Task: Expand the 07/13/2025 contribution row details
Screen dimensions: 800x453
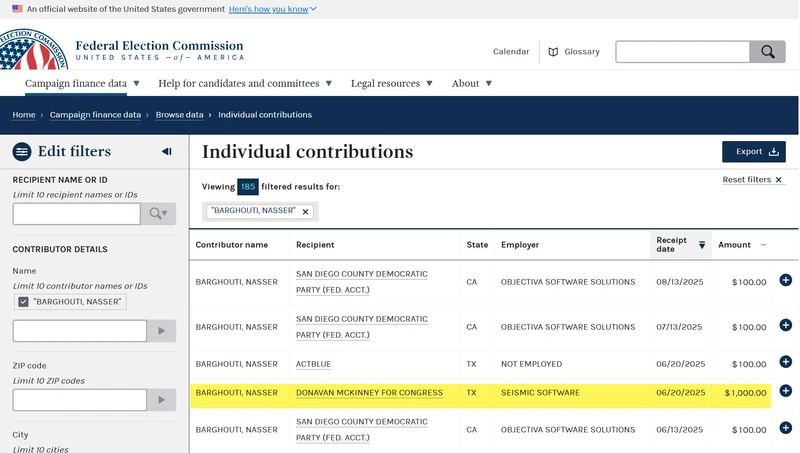Action: click(x=786, y=324)
